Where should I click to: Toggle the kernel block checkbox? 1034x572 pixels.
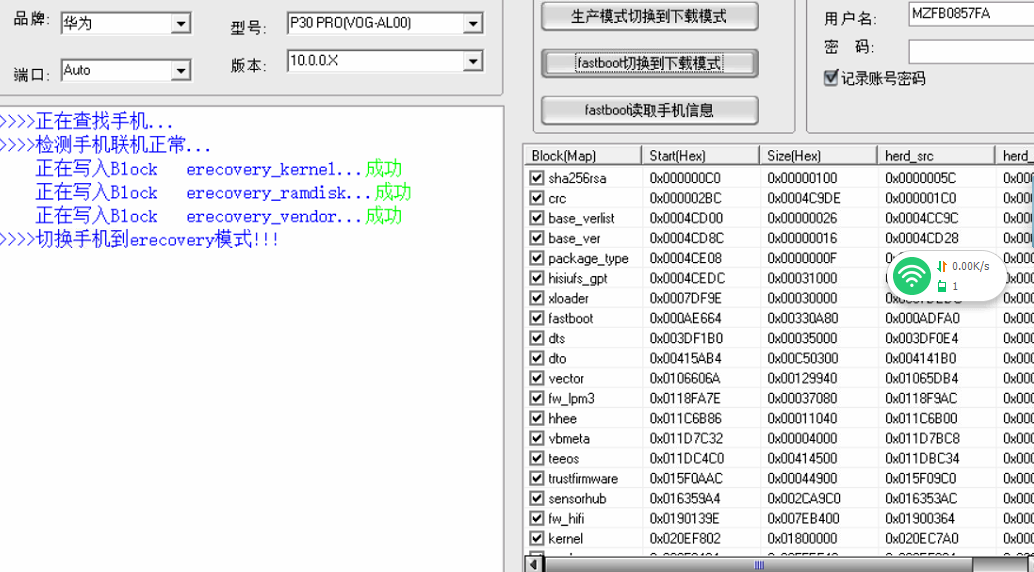(537, 538)
